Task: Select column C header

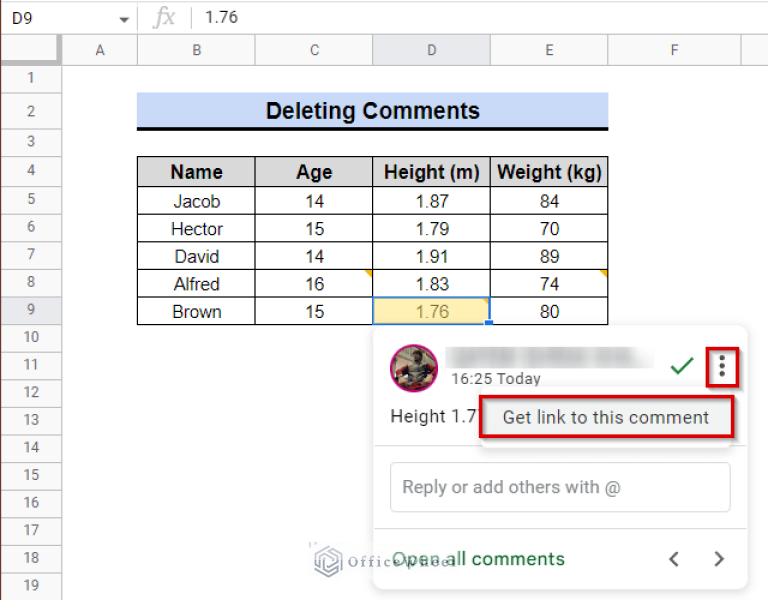Action: pos(314,50)
